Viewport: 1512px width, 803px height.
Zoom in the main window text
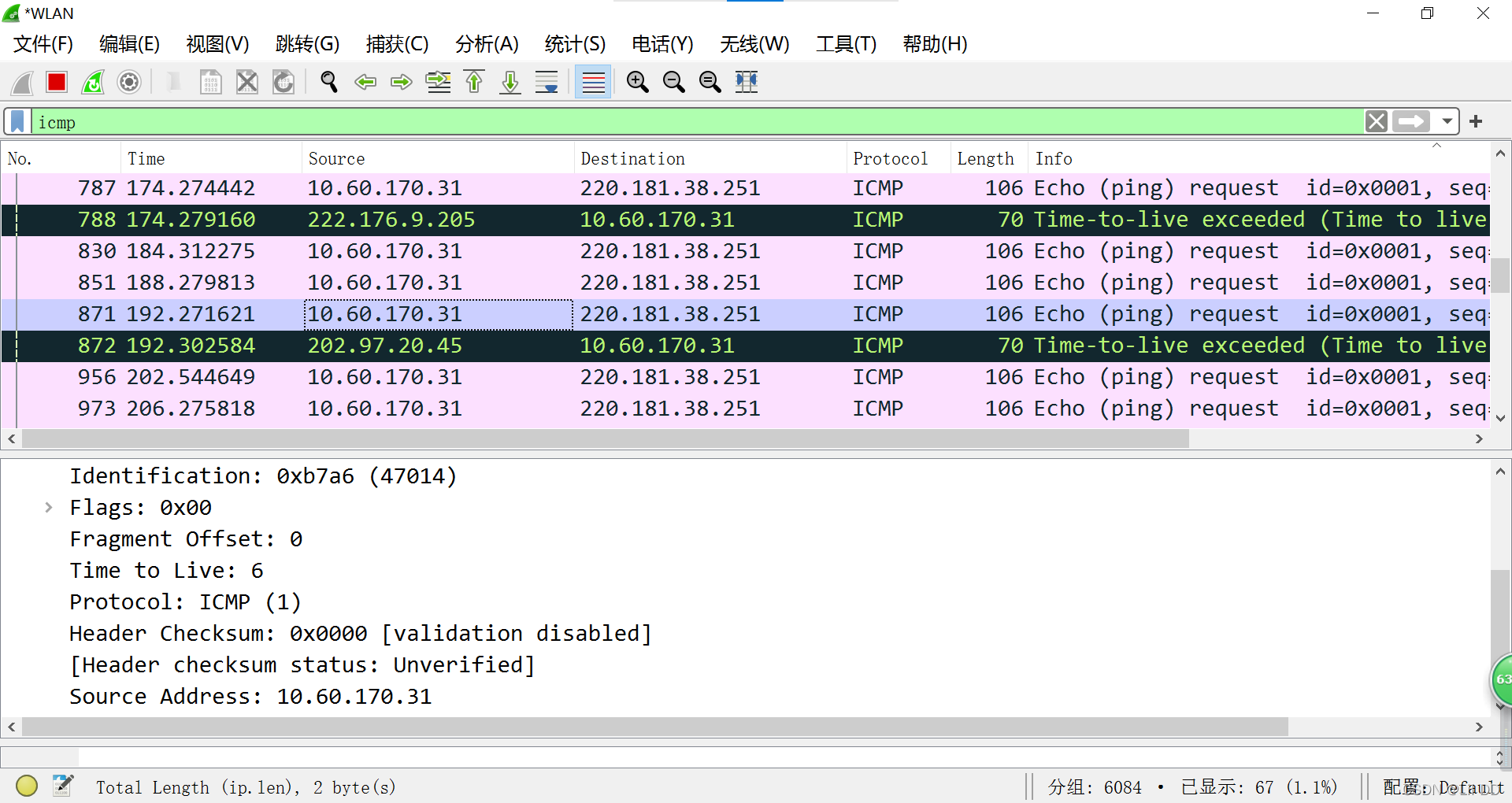[637, 82]
